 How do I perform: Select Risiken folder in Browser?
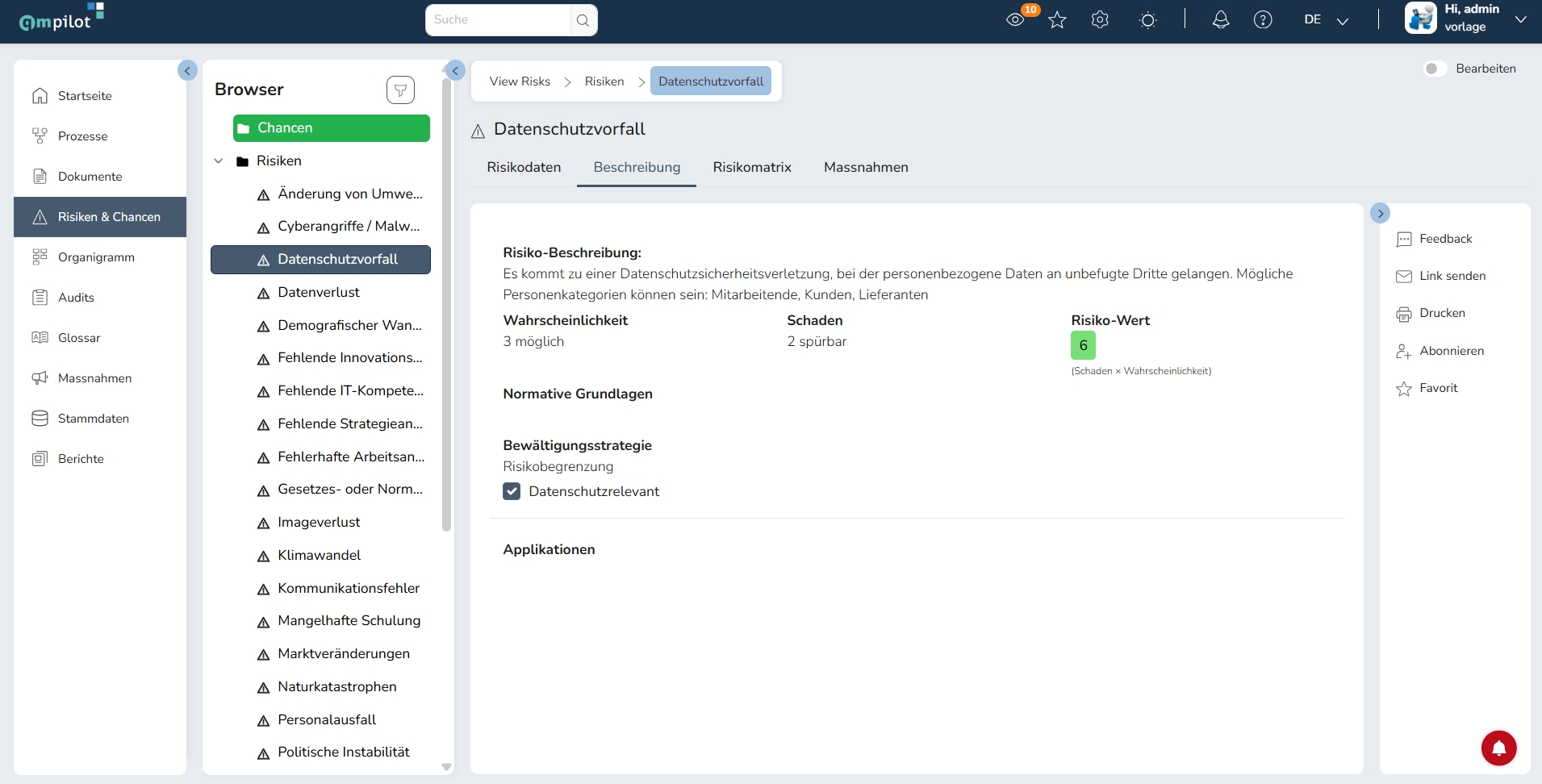(x=278, y=161)
